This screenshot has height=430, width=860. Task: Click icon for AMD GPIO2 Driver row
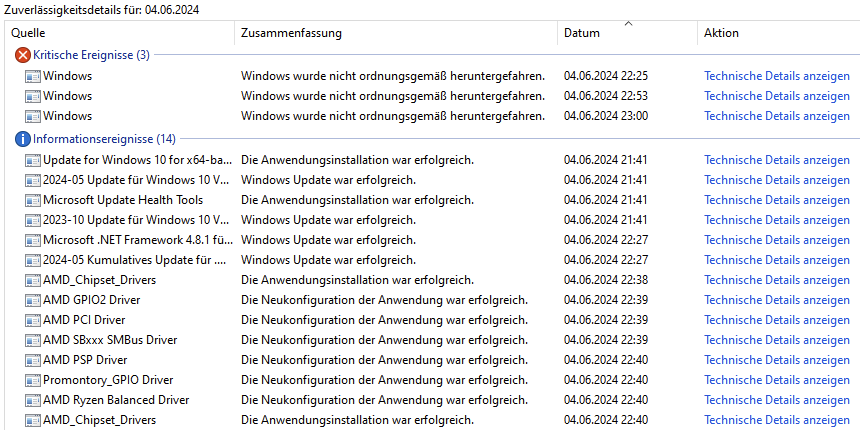pos(33,300)
